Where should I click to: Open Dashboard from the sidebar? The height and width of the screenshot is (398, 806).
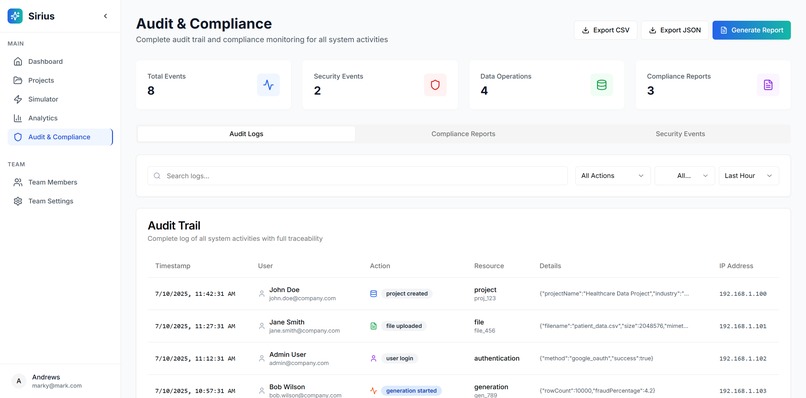pyautogui.click(x=60, y=61)
